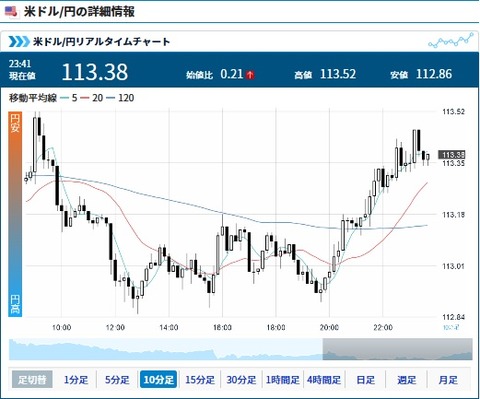
Task: Click the 14:00 time axis label
Action: (x=169, y=327)
